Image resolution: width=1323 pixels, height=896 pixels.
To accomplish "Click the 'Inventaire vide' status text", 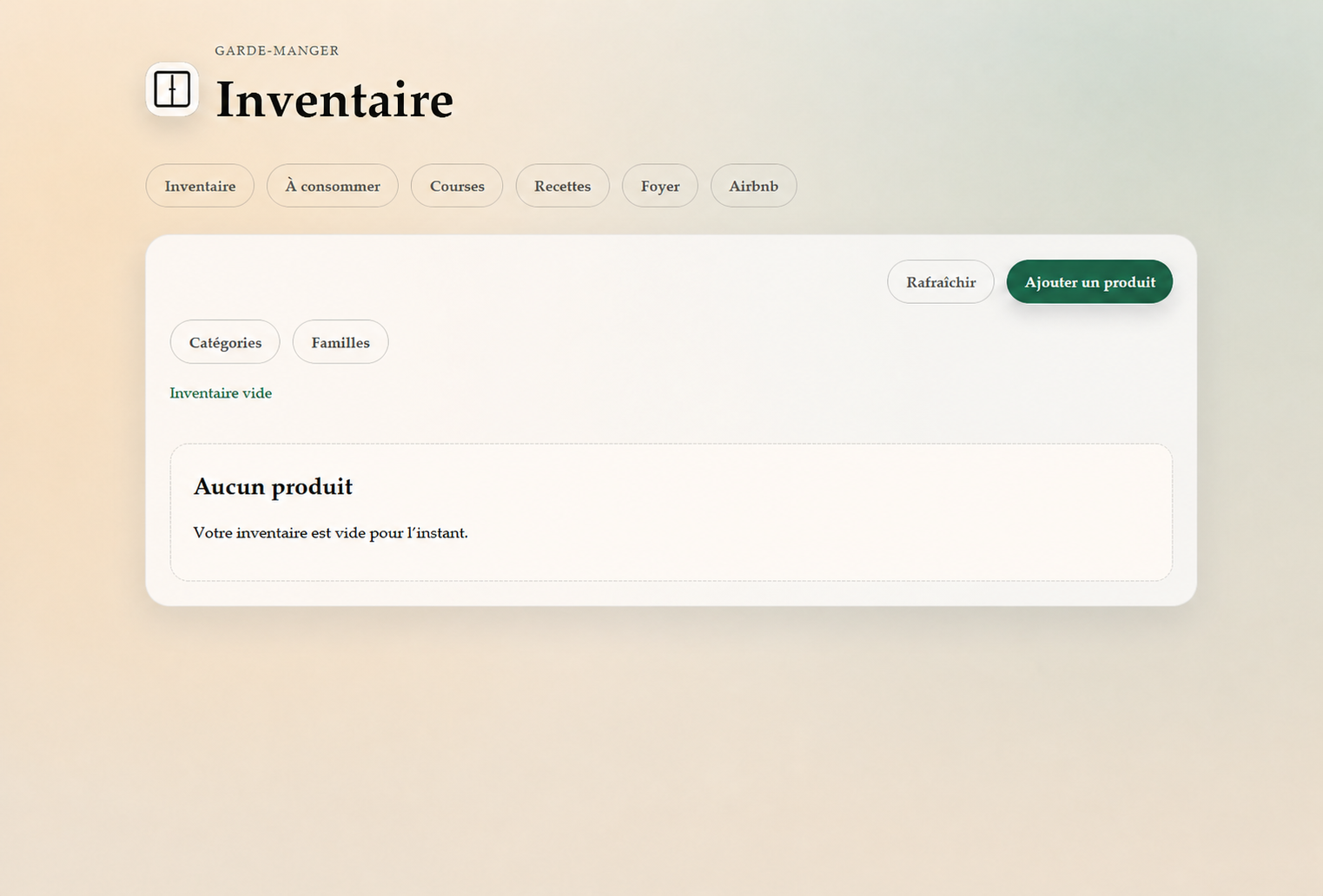I will click(221, 393).
